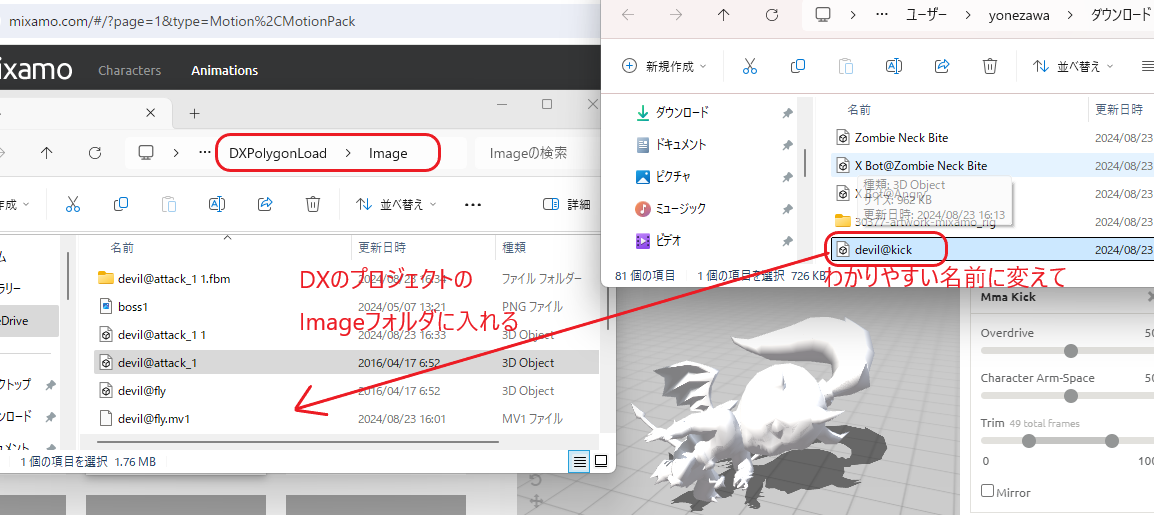The width and height of the screenshot is (1154, 515).
Task: Open Characters tab on Mixamo
Action: point(130,71)
